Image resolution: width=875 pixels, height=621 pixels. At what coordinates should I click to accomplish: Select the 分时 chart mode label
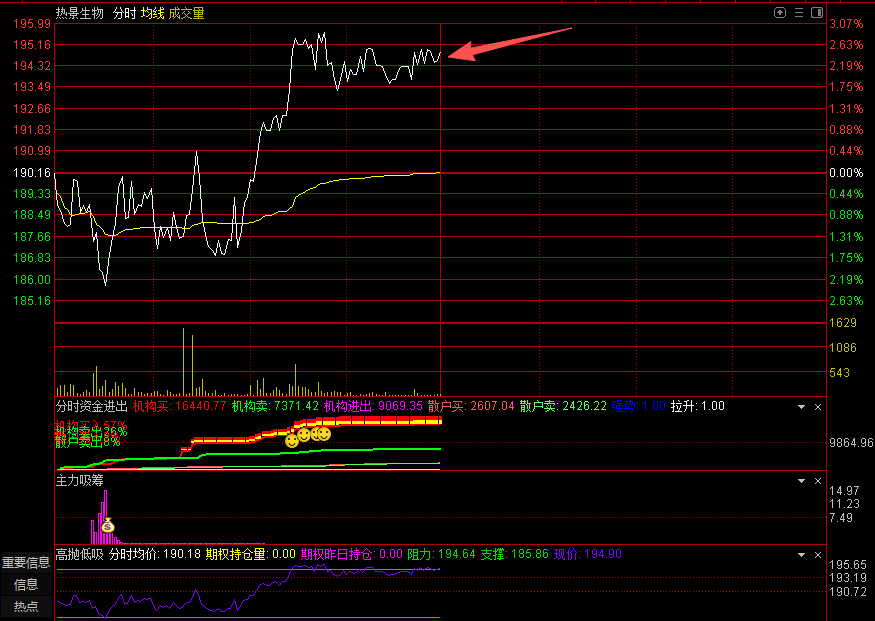click(124, 13)
